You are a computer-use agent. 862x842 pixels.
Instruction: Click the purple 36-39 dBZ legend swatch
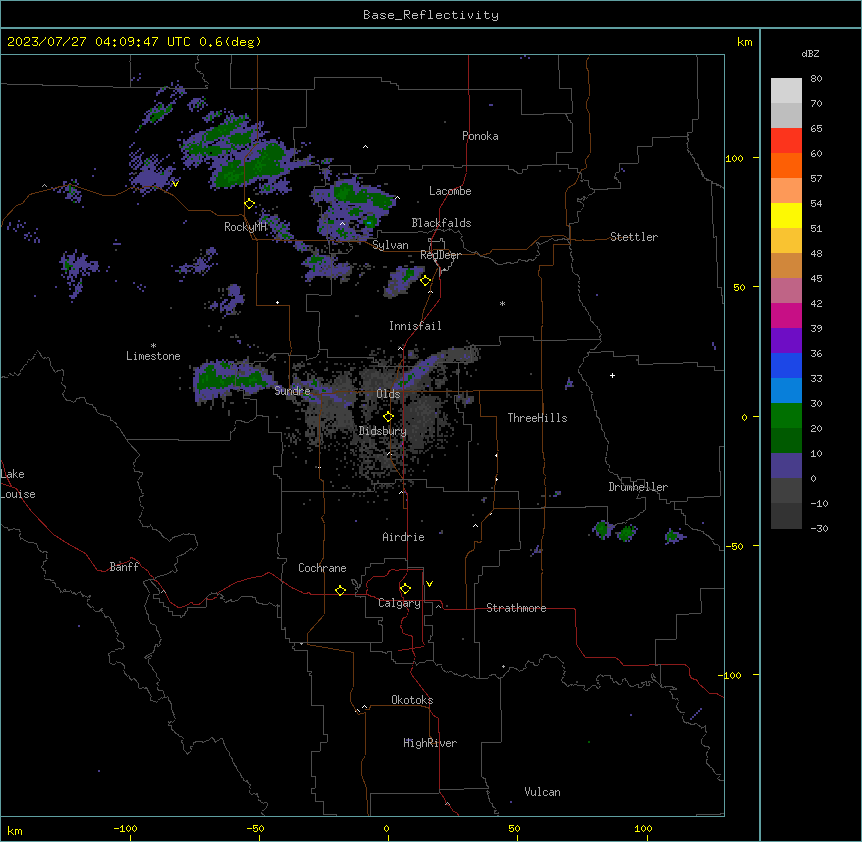[786, 341]
